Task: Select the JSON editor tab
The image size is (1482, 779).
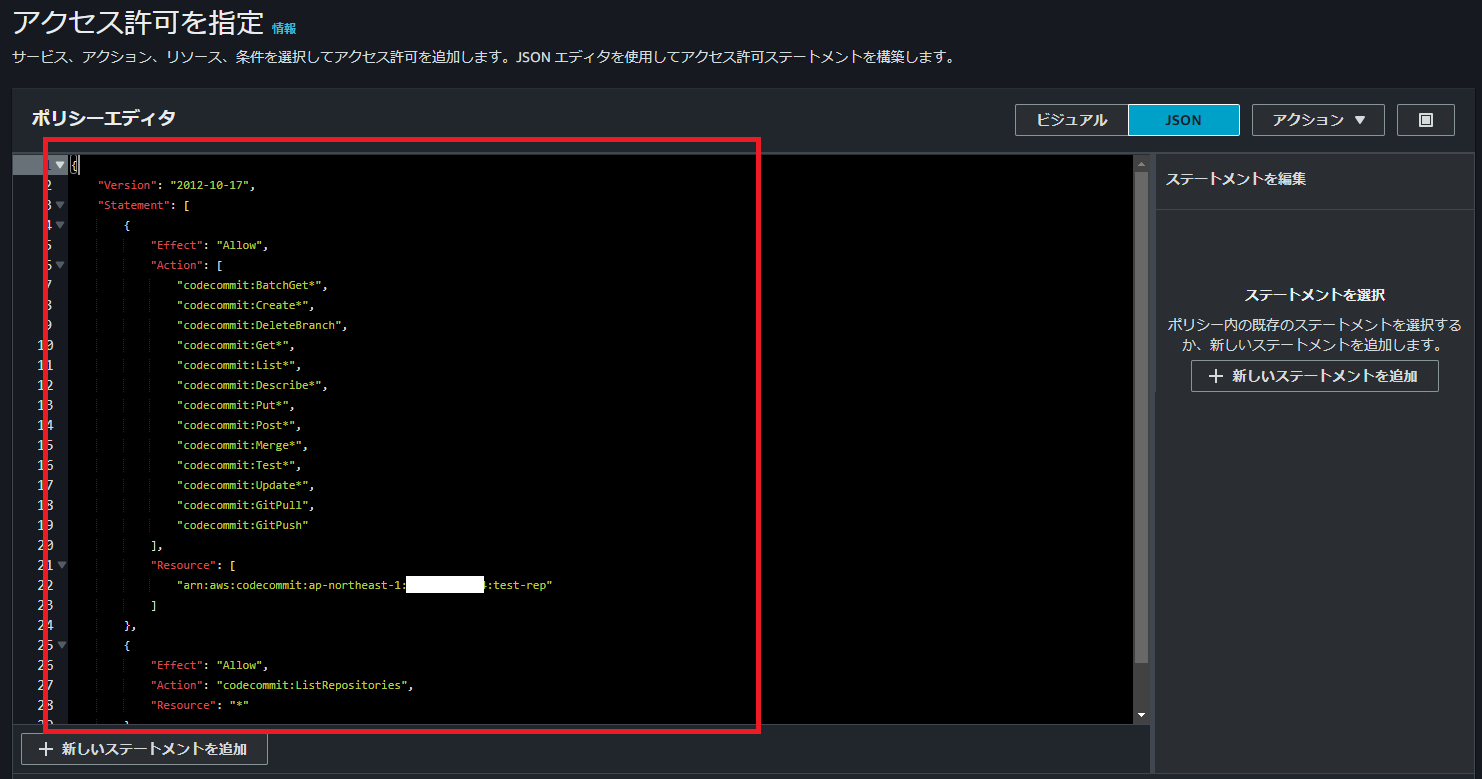Action: 1183,119
